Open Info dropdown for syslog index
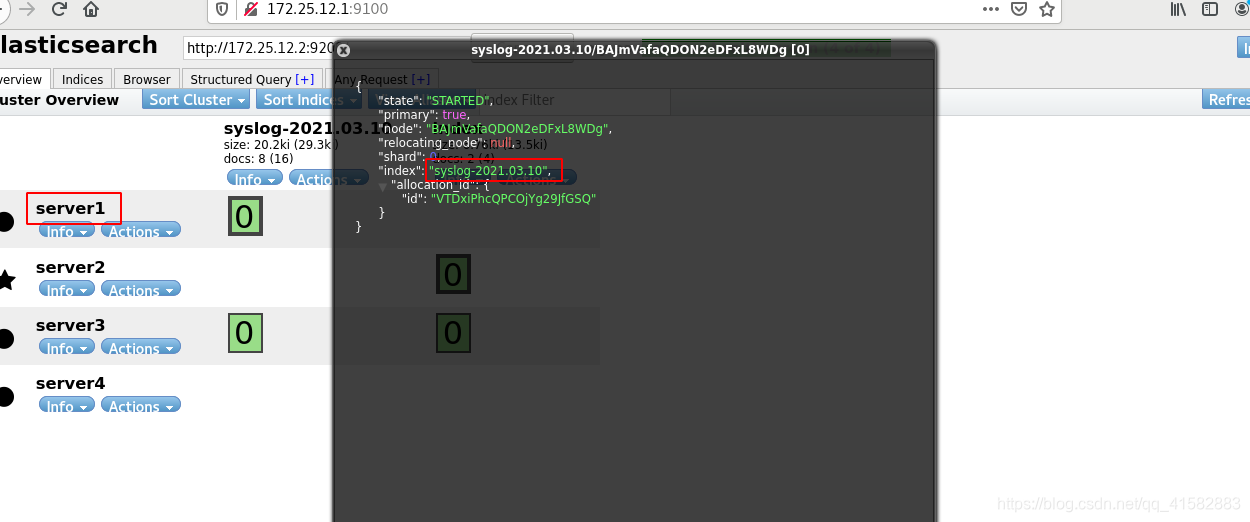1250x522 pixels. pos(255,179)
